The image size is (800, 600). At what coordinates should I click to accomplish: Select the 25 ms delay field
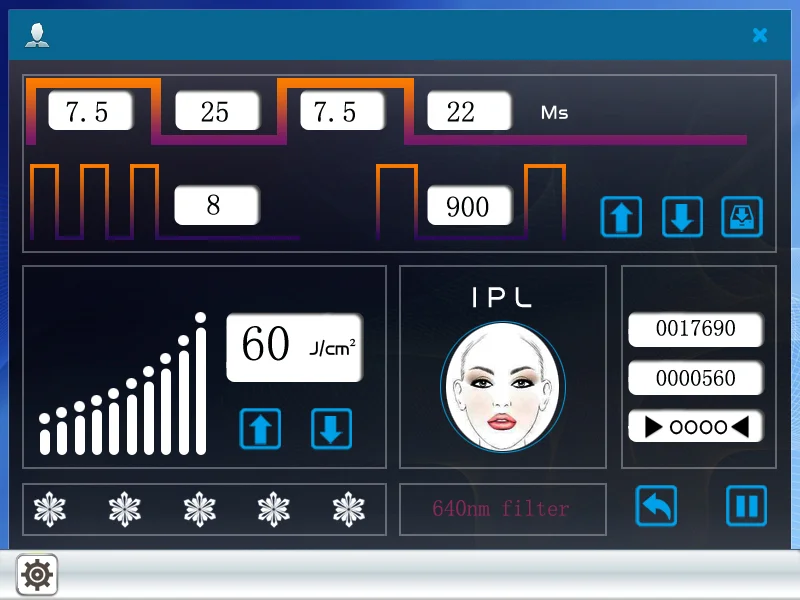(217, 112)
